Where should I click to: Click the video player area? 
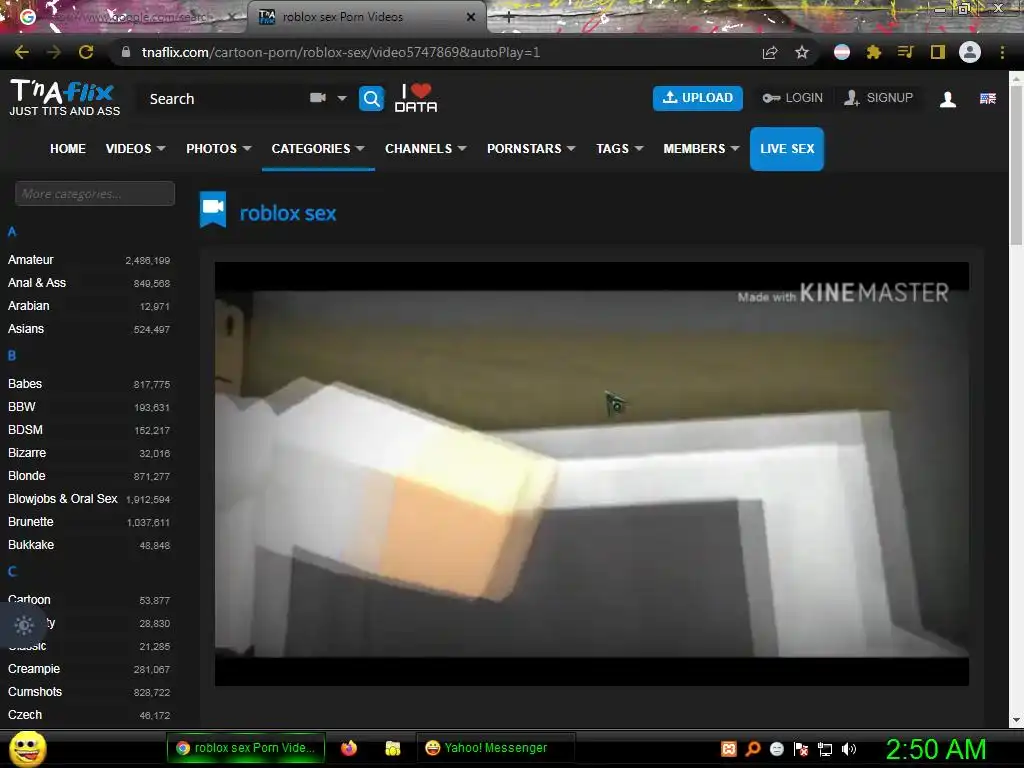(592, 474)
